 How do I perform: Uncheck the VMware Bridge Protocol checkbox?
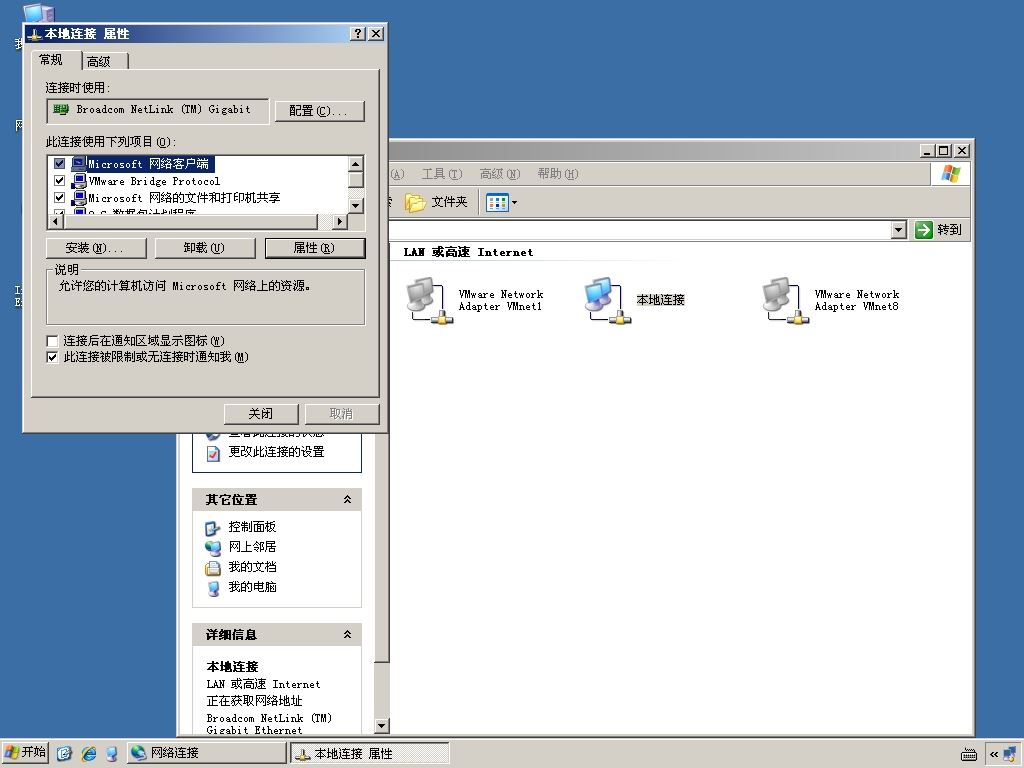(59, 180)
